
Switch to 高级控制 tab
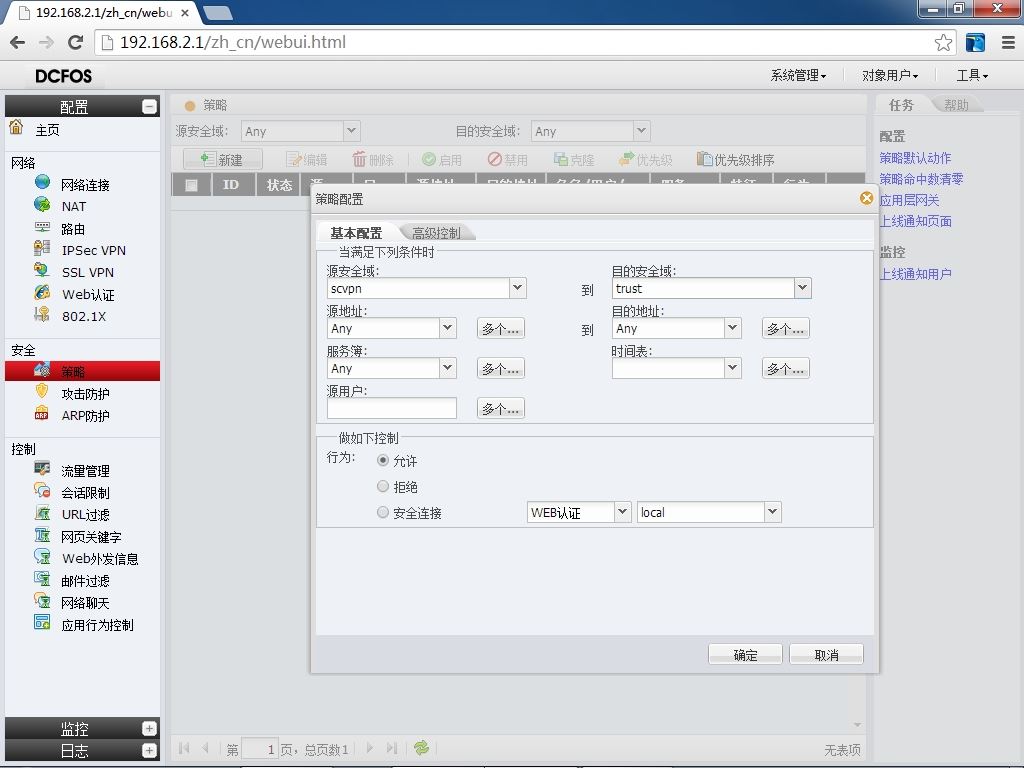click(x=436, y=232)
